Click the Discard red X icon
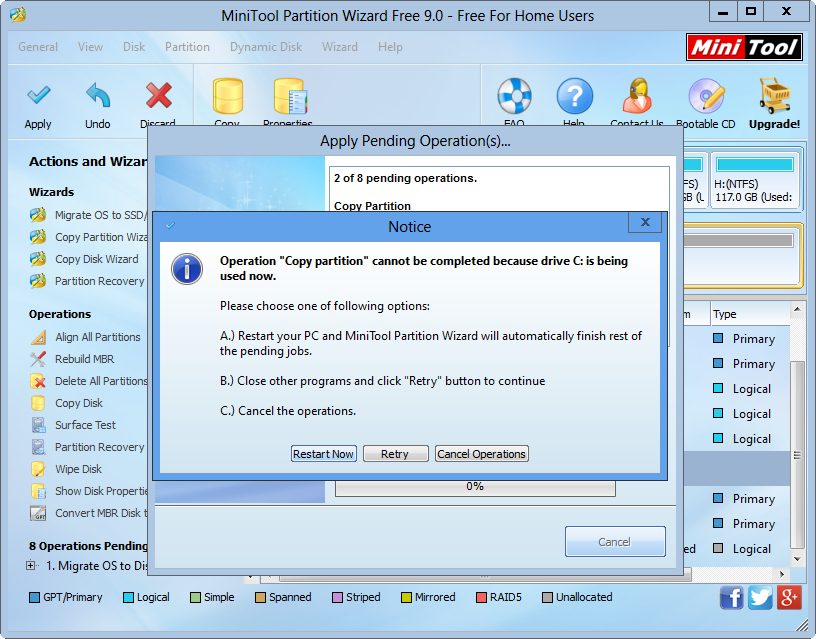This screenshot has height=639, width=816. click(x=159, y=95)
